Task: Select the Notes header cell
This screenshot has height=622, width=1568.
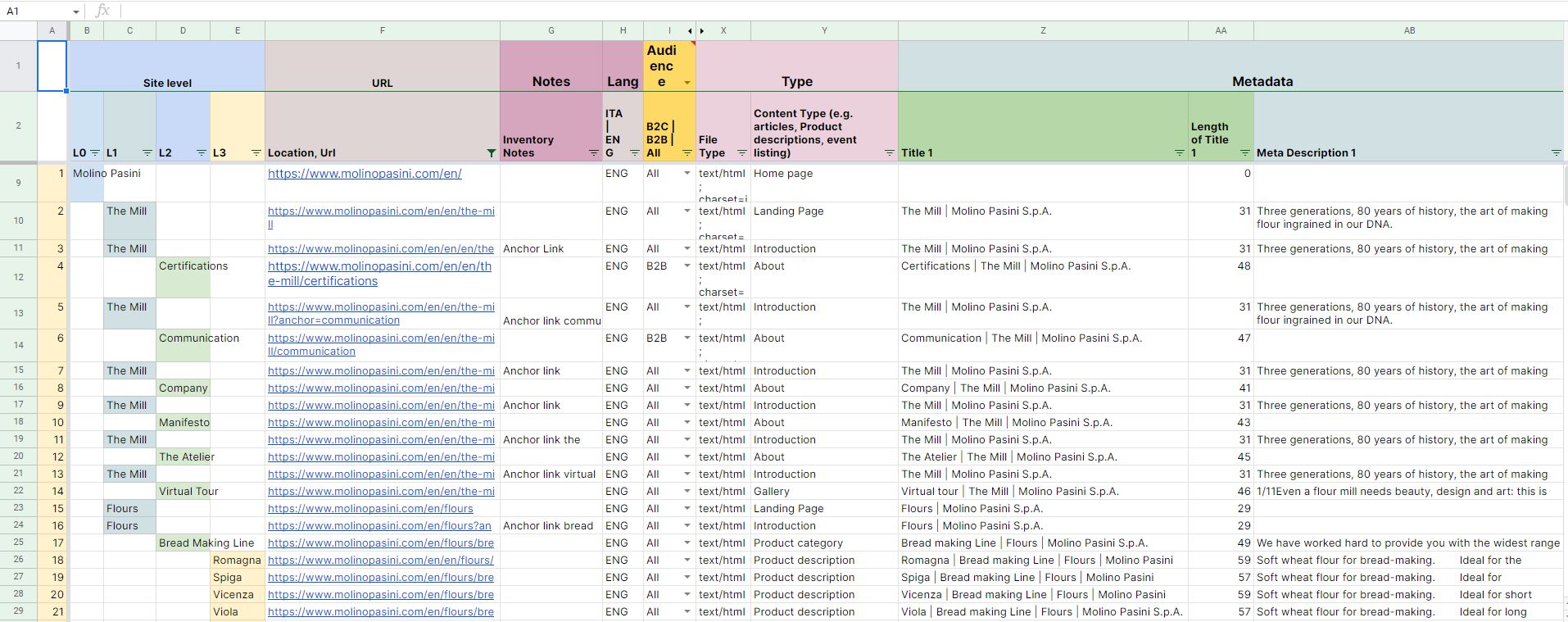Action: pos(551,66)
